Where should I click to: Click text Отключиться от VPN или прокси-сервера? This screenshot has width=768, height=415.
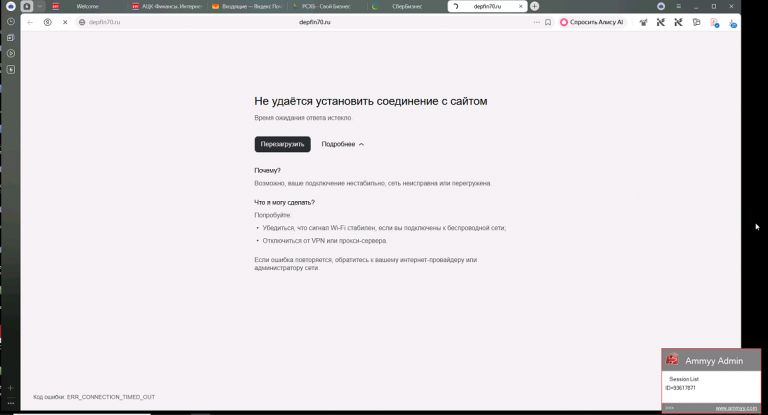coord(325,241)
